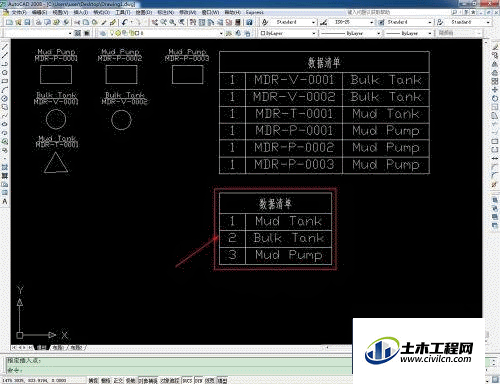500x384 pixels.
Task: Click the Open file icon
Action: click(18, 22)
